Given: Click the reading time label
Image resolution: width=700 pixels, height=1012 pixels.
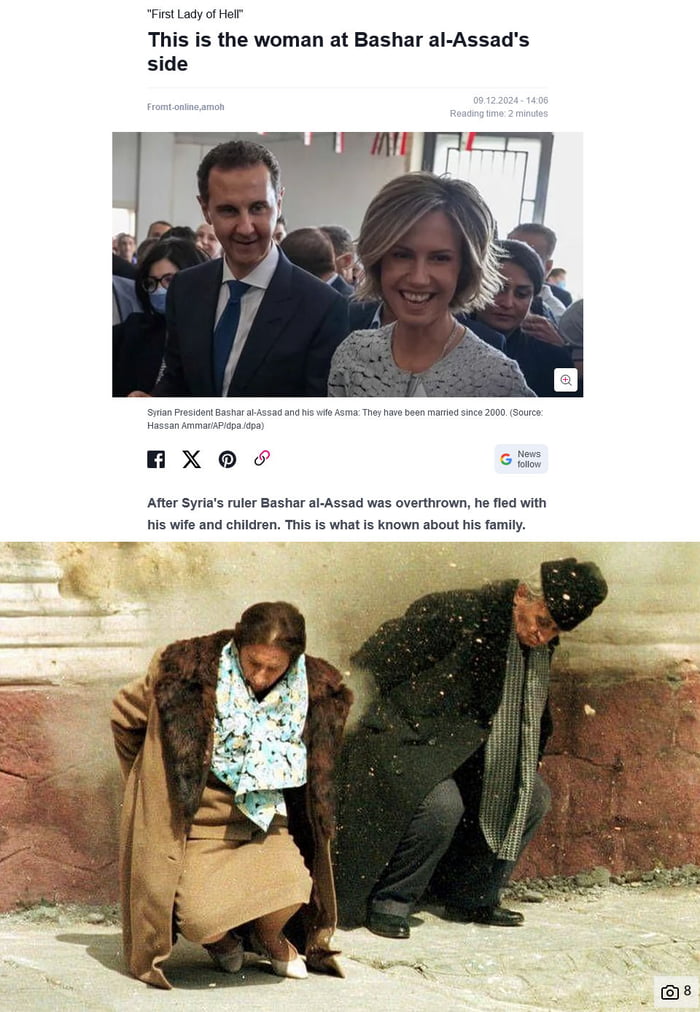Looking at the screenshot, I should pos(499,114).
